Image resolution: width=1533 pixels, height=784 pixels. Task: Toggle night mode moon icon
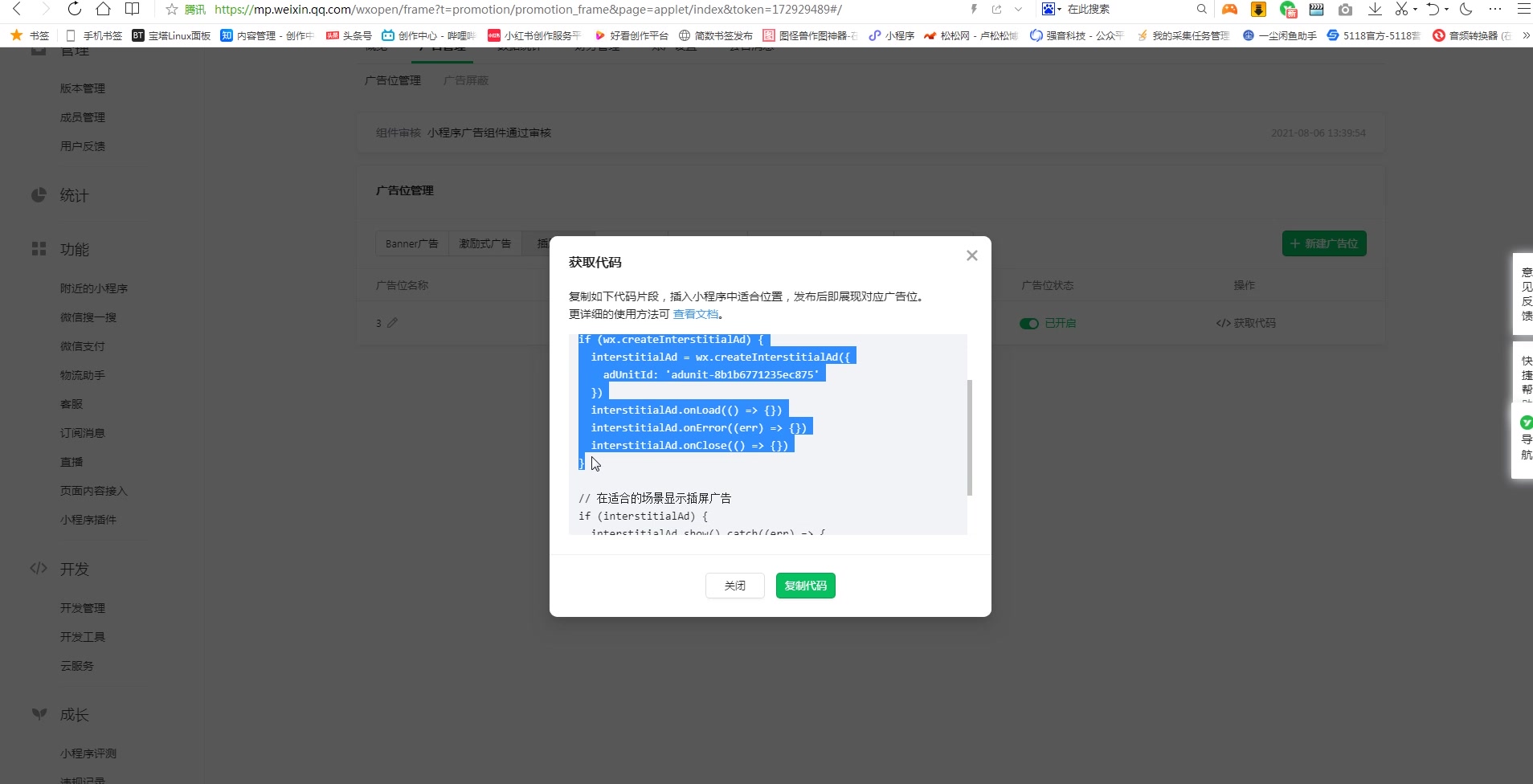(1466, 9)
